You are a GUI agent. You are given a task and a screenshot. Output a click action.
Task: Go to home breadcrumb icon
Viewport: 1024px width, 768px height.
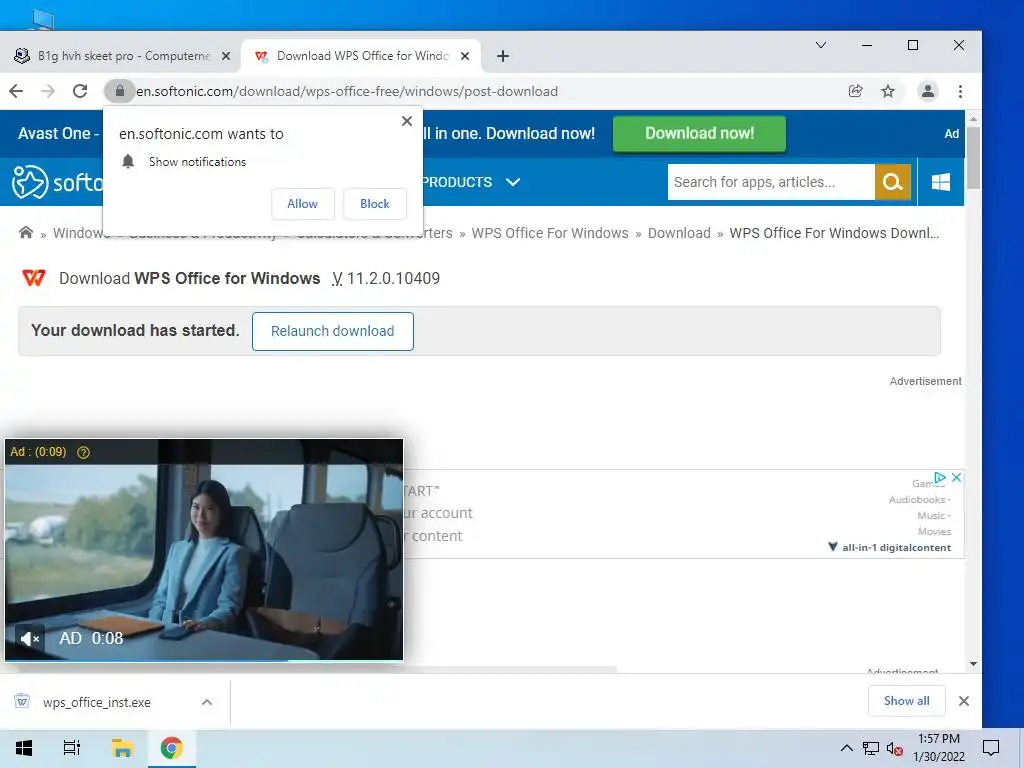pyautogui.click(x=26, y=232)
